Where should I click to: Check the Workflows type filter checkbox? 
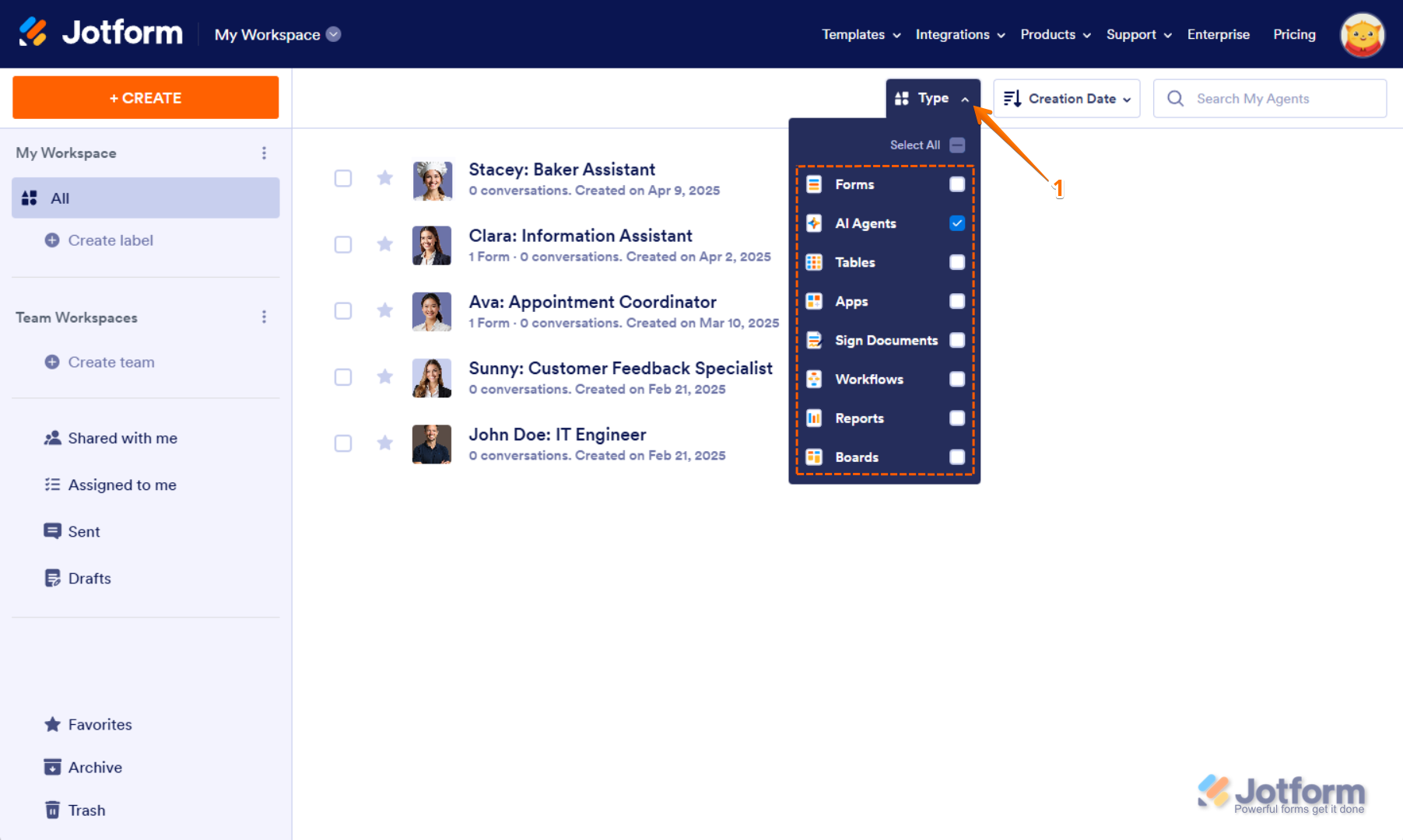coord(957,379)
